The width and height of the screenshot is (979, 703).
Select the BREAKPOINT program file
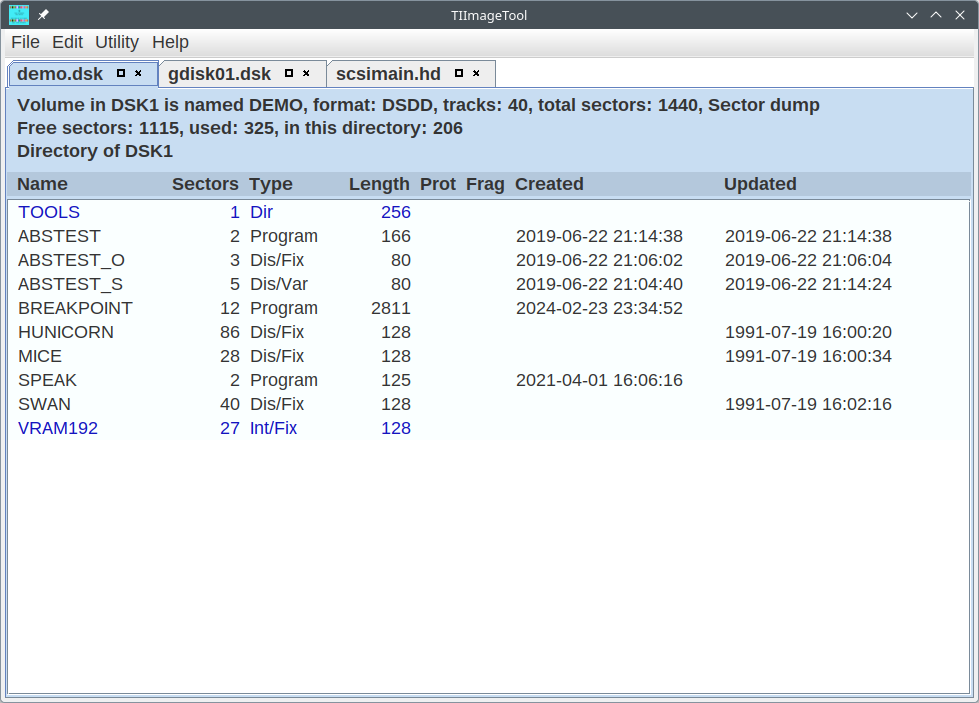click(75, 308)
